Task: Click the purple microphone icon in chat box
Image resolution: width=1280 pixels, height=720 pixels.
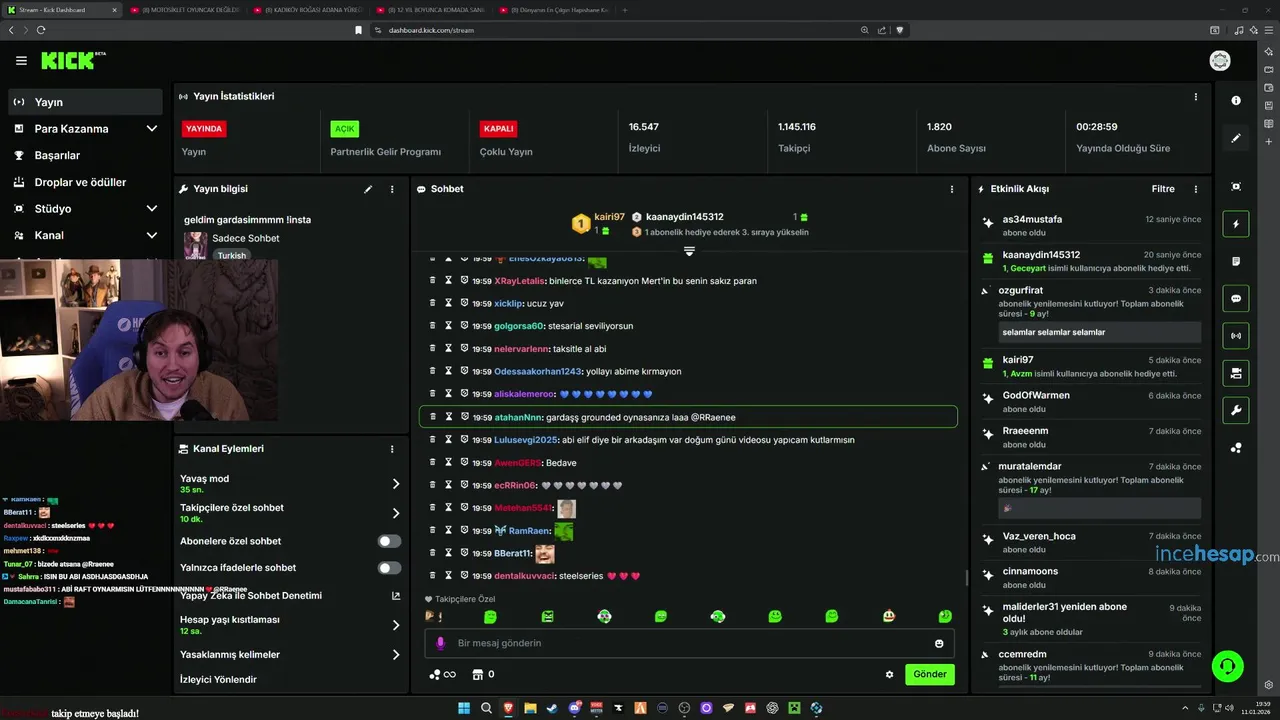Action: tap(440, 643)
